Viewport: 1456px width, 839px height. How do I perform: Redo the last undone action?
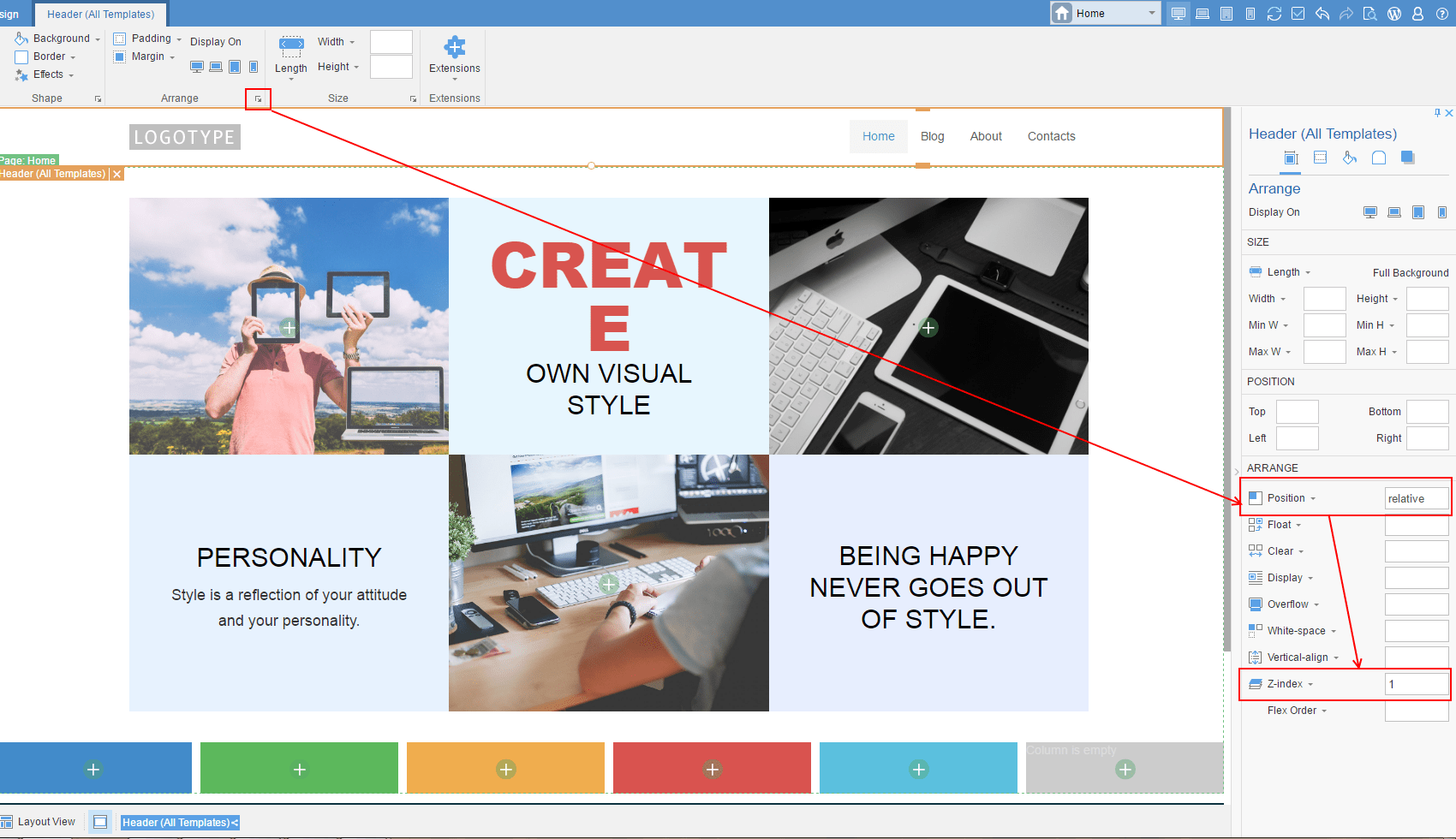point(1346,14)
